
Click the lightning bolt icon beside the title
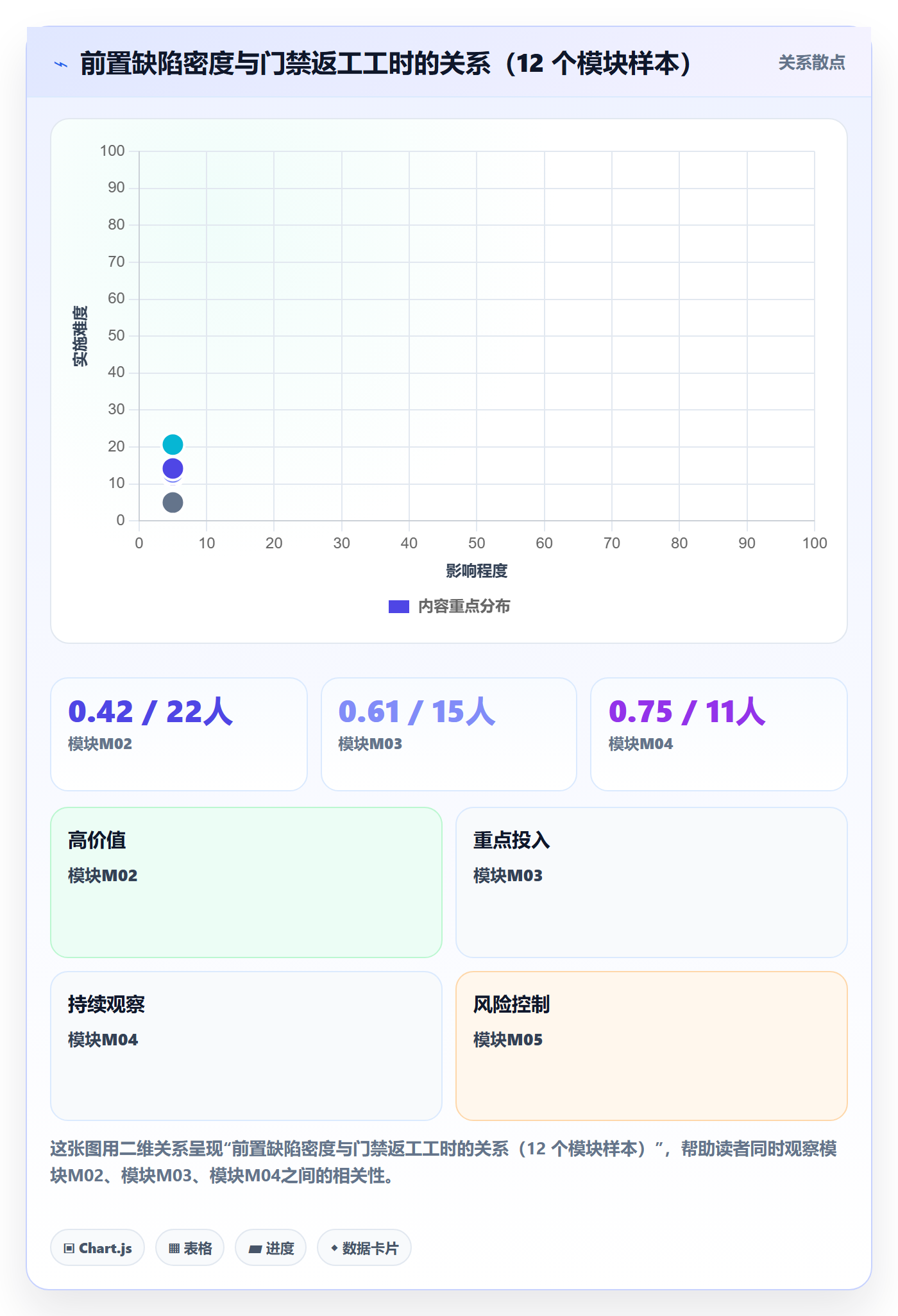point(61,64)
